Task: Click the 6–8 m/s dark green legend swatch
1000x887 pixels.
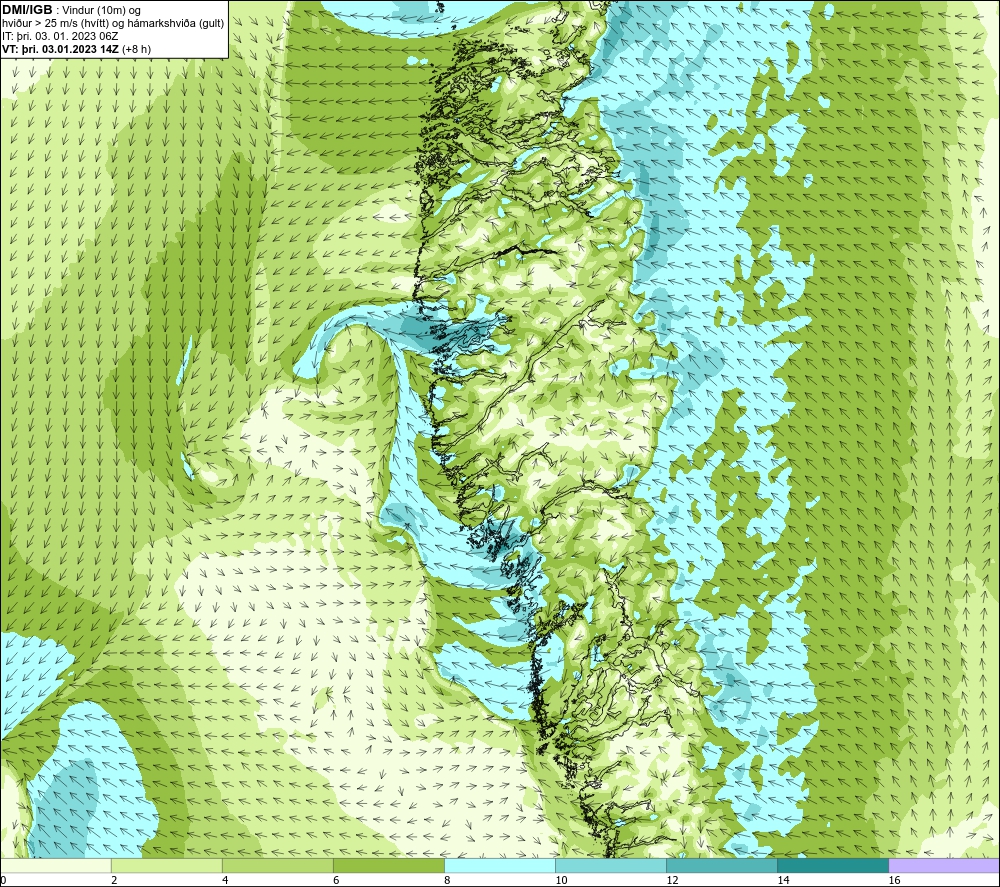Action: pos(389,865)
